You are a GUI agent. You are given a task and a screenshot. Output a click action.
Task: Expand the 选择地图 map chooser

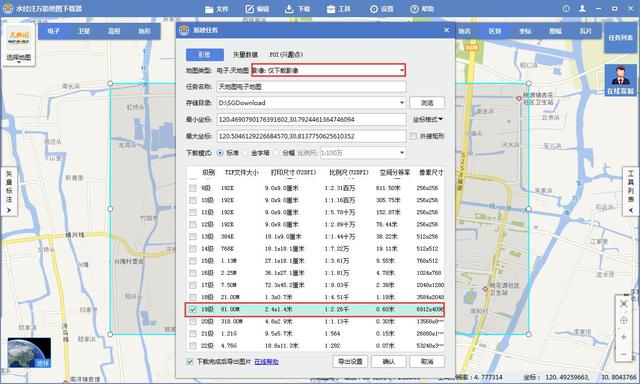coord(19,58)
